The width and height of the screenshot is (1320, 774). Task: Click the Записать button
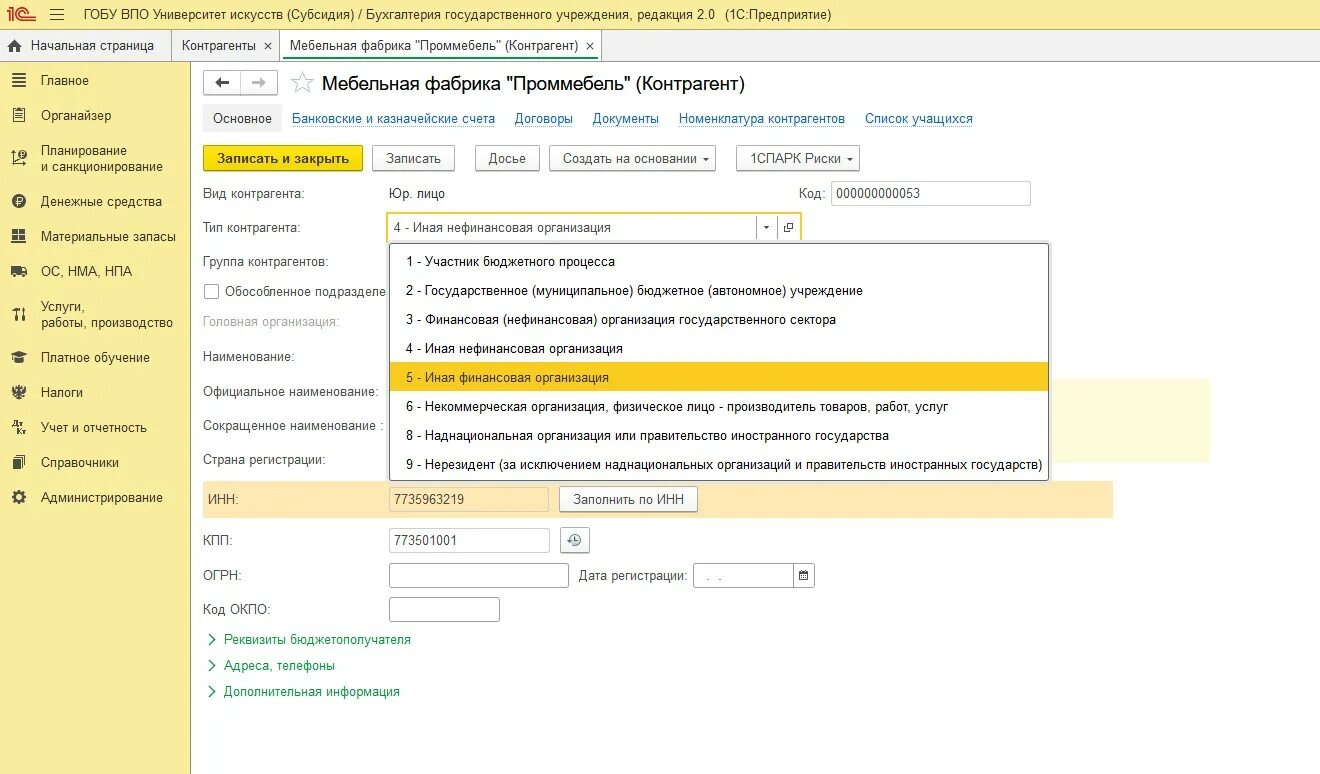click(x=413, y=158)
